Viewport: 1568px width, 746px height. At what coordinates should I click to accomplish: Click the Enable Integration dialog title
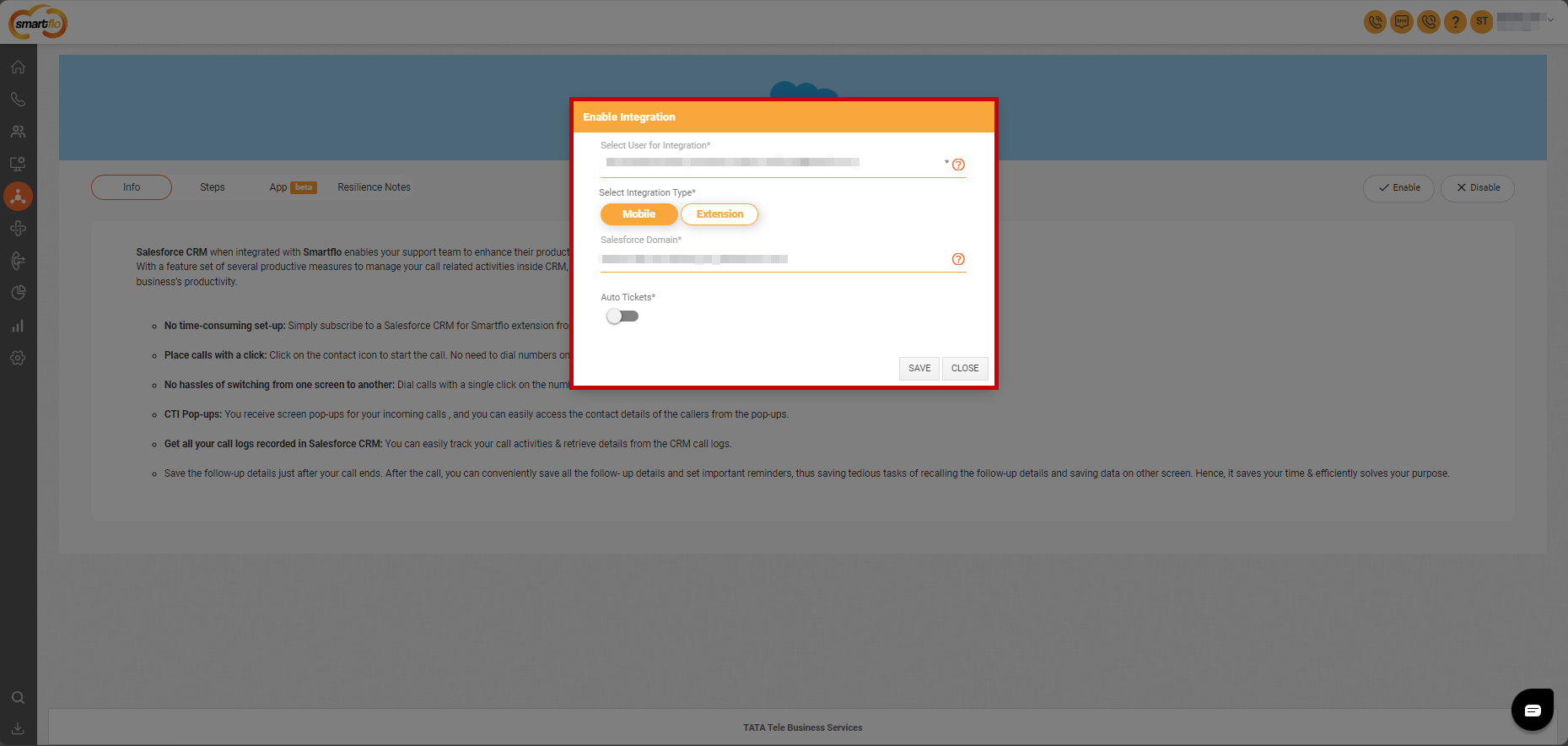(x=629, y=117)
